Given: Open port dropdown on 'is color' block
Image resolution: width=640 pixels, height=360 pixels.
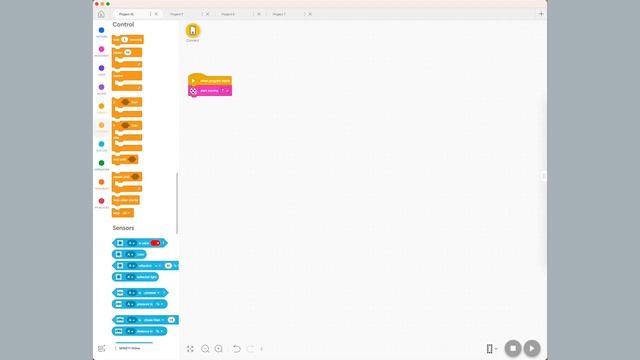Looking at the screenshot, I should click(132, 243).
